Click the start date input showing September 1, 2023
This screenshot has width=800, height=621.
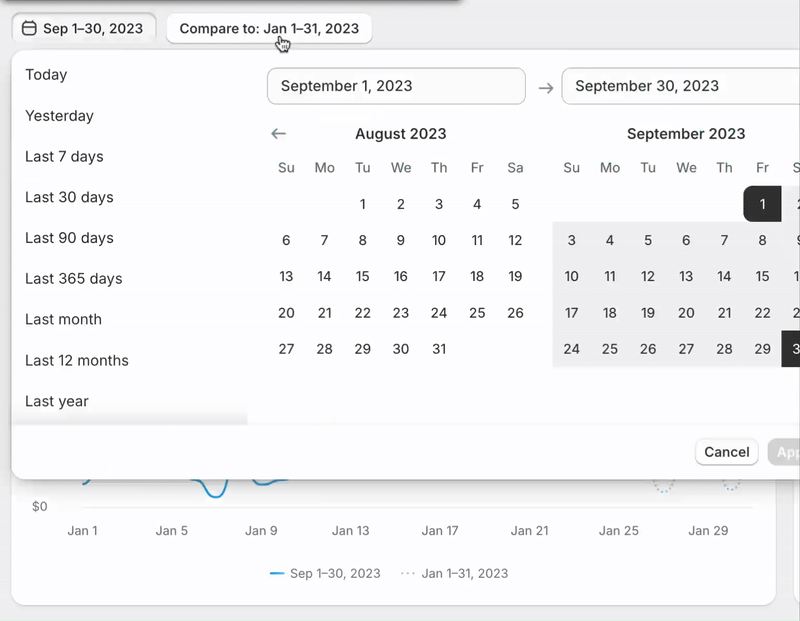coord(396,87)
